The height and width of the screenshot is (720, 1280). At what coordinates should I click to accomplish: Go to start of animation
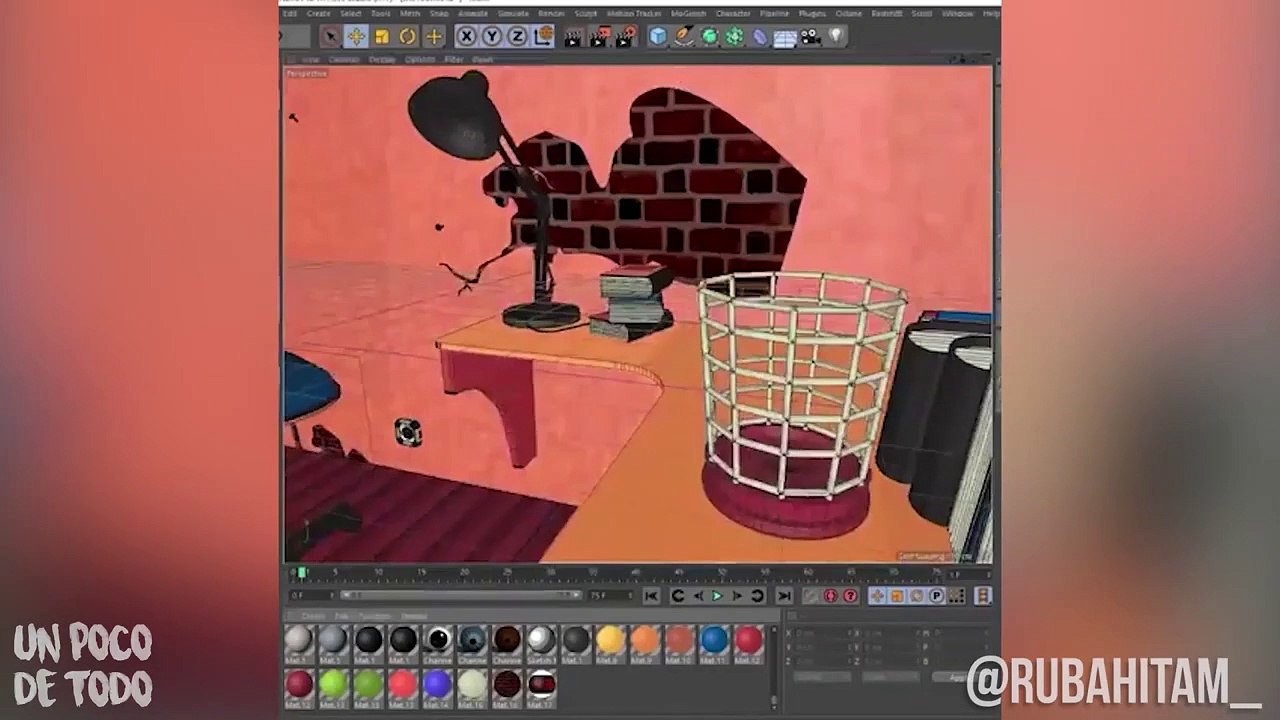pos(651,596)
